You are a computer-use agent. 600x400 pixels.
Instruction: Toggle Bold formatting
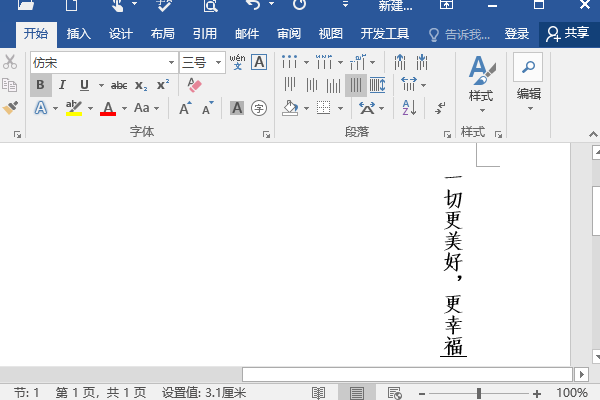[x=41, y=85]
